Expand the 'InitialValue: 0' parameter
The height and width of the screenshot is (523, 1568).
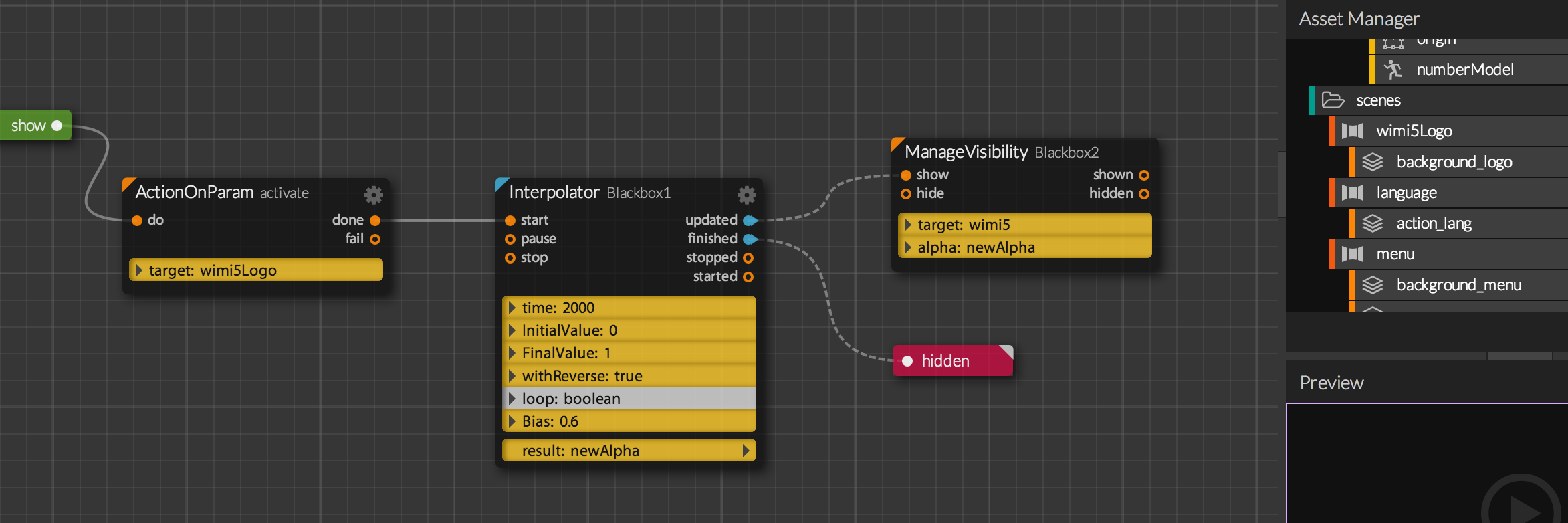pos(512,330)
